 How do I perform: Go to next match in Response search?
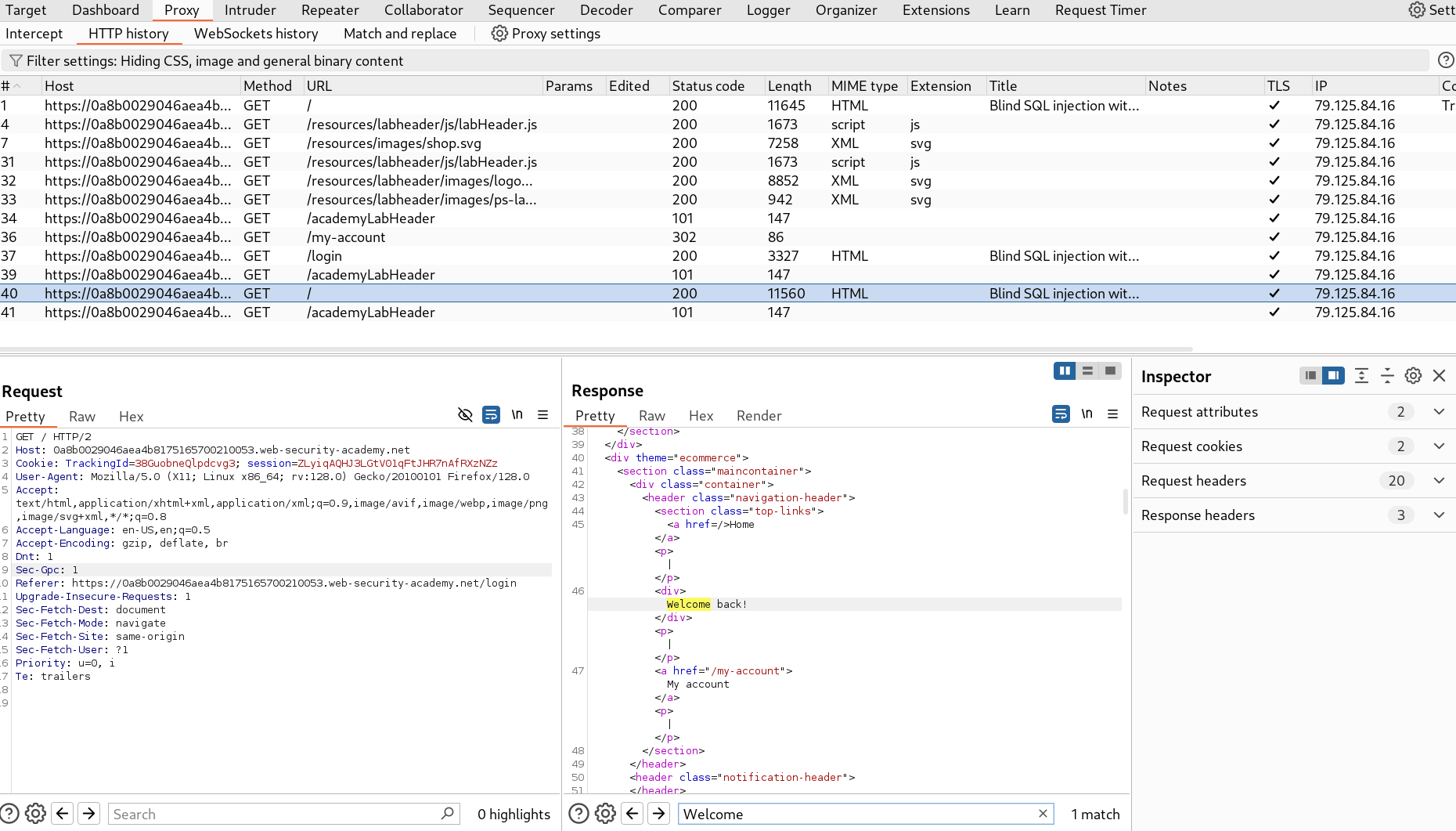pyautogui.click(x=659, y=814)
